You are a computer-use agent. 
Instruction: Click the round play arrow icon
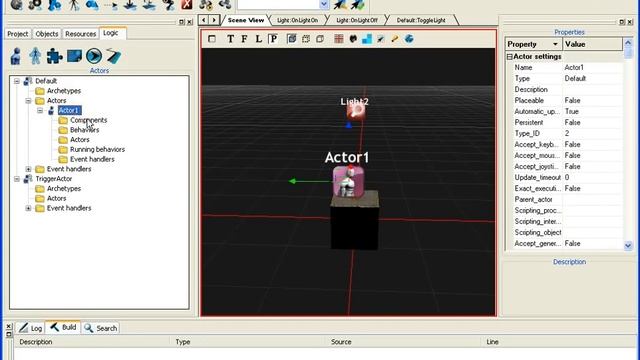click(x=94, y=56)
